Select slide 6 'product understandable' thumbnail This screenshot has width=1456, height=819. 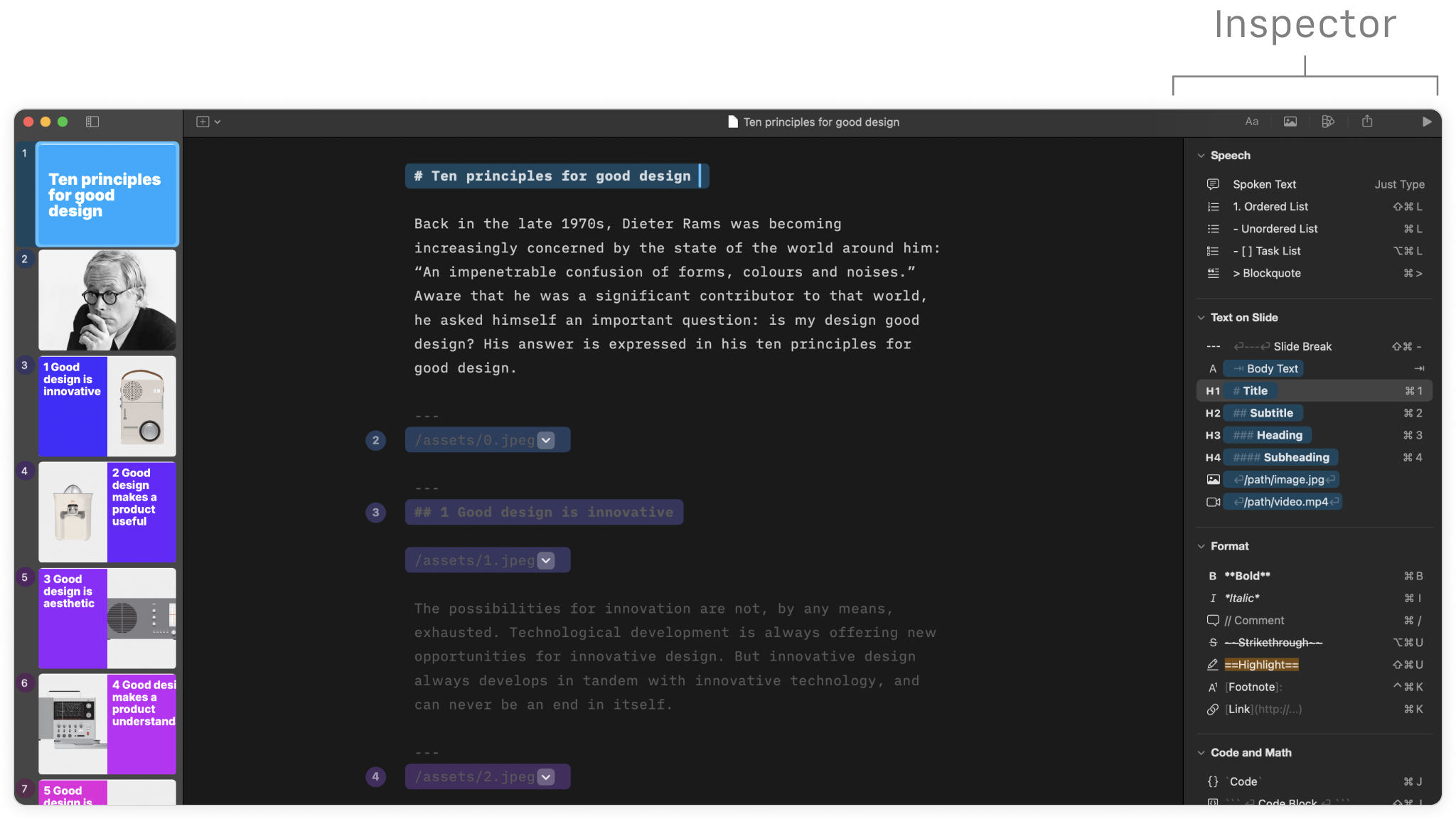(x=107, y=724)
